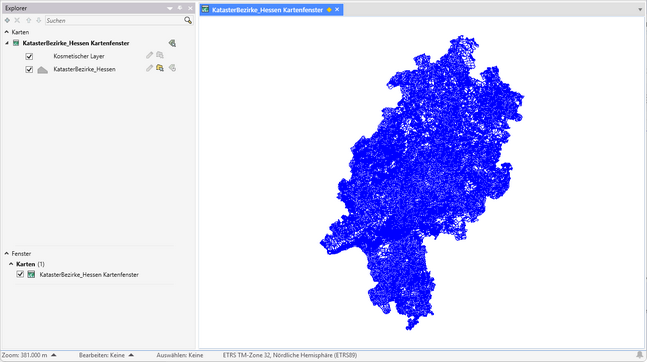The image size is (647, 362).
Task: Collapse the KatasterBezirke_Hessen Kartenfenster tree node
Action: (x=7, y=43)
